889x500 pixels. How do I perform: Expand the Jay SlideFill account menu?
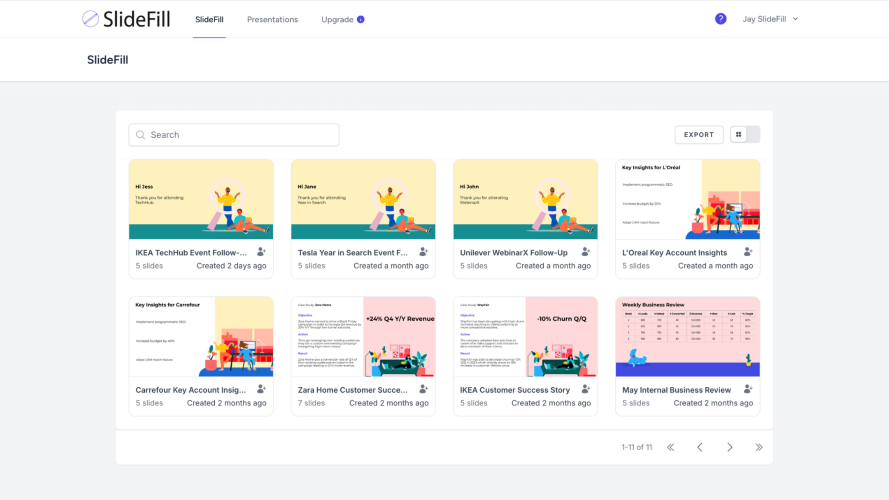(x=770, y=19)
